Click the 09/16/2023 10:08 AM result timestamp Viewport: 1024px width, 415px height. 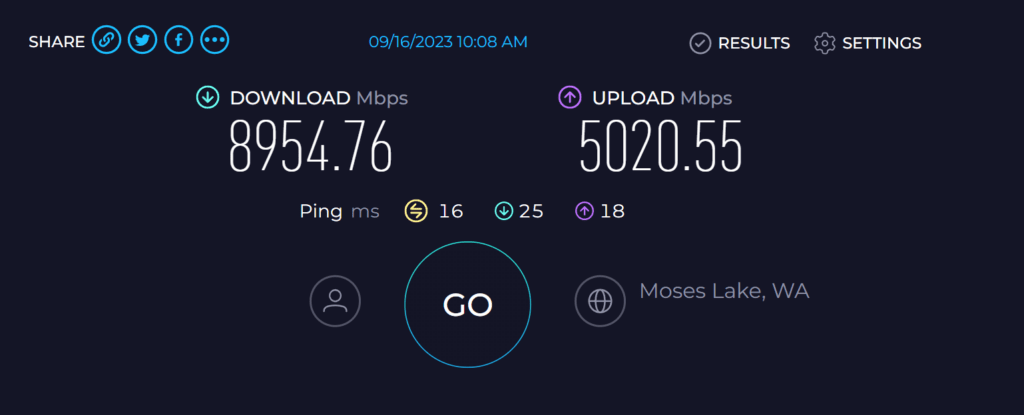coord(448,42)
